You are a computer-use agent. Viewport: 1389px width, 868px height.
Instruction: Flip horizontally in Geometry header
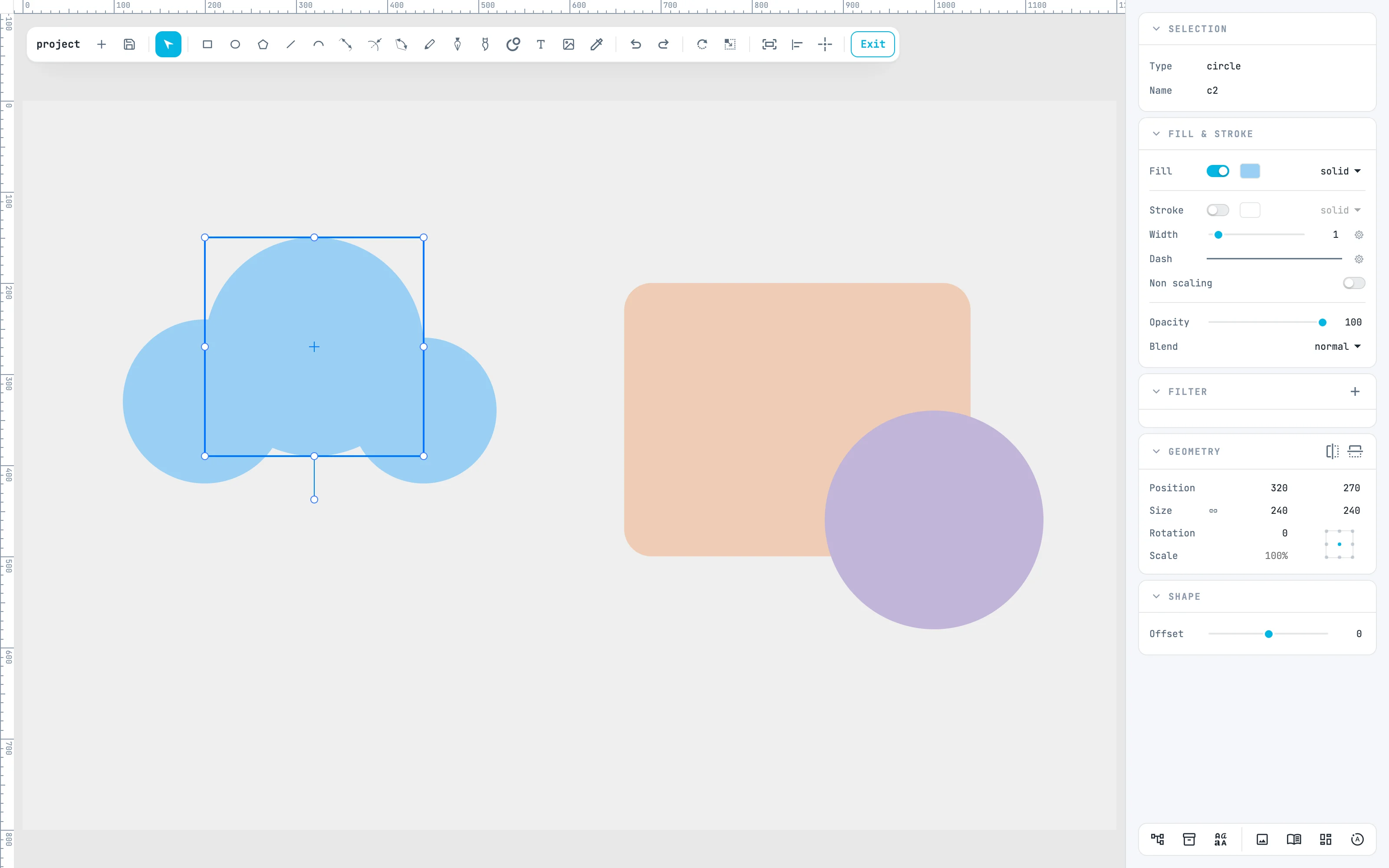click(x=1332, y=451)
